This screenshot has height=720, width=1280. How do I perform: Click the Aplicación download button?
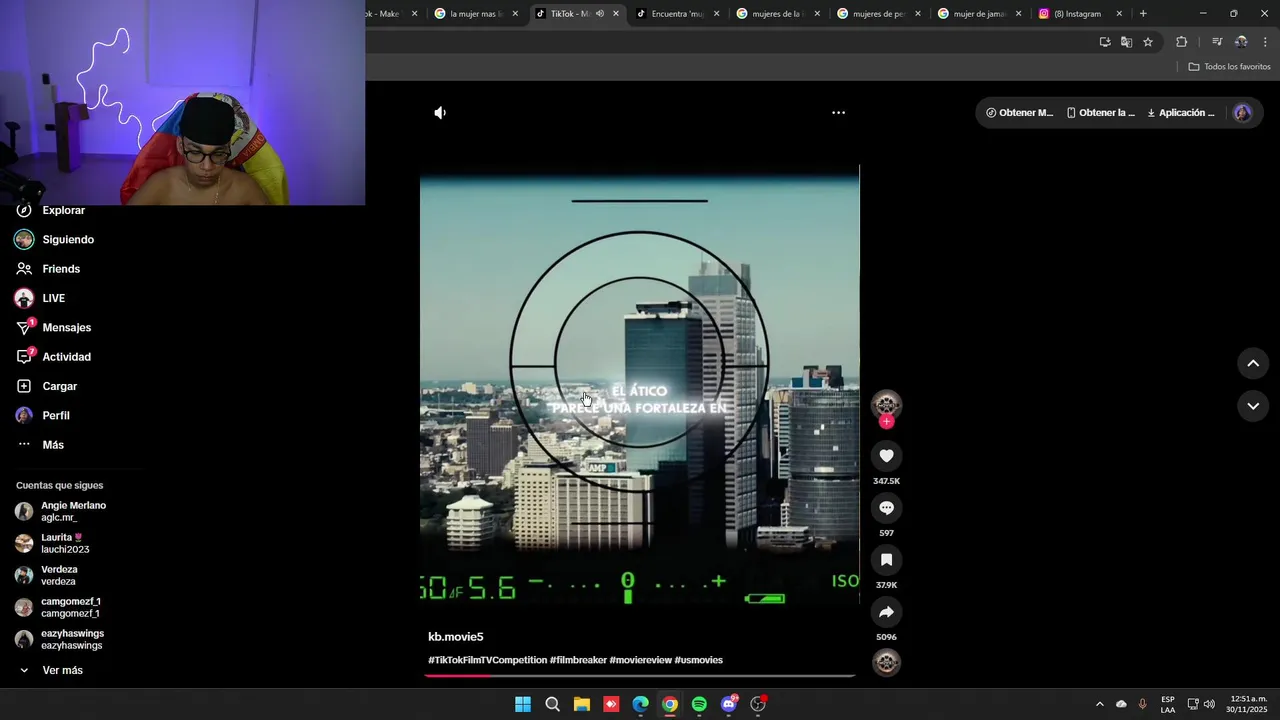click(x=1181, y=113)
